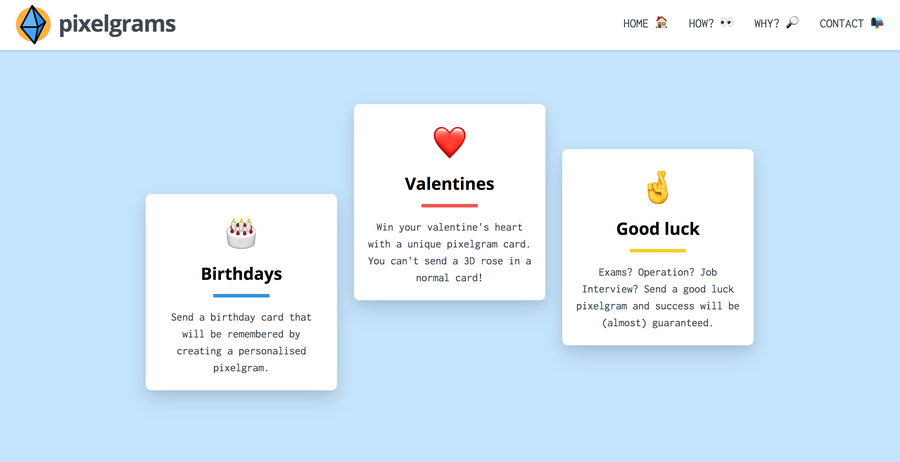This screenshot has height=462, width=900.
Task: Click the red heart emoji
Action: point(449,142)
